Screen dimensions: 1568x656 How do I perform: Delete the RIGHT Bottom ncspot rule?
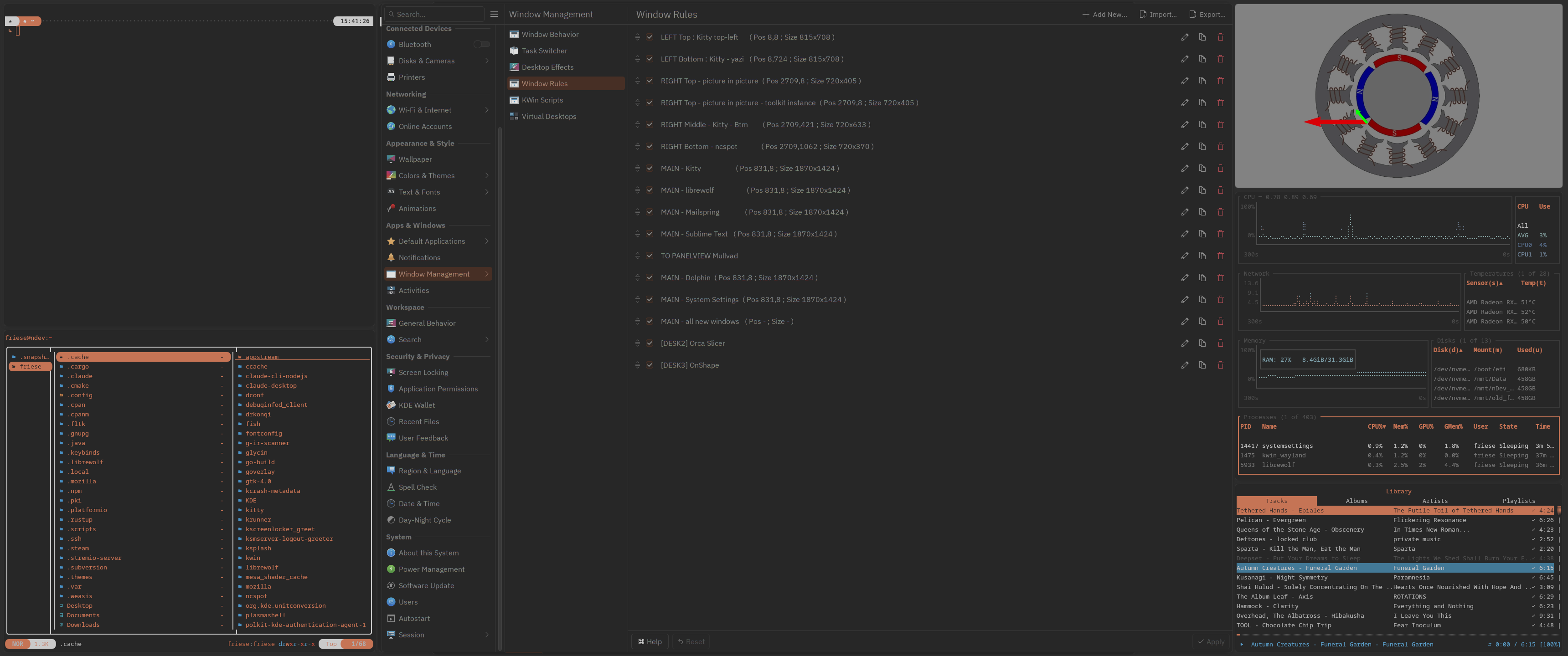pos(1220,147)
